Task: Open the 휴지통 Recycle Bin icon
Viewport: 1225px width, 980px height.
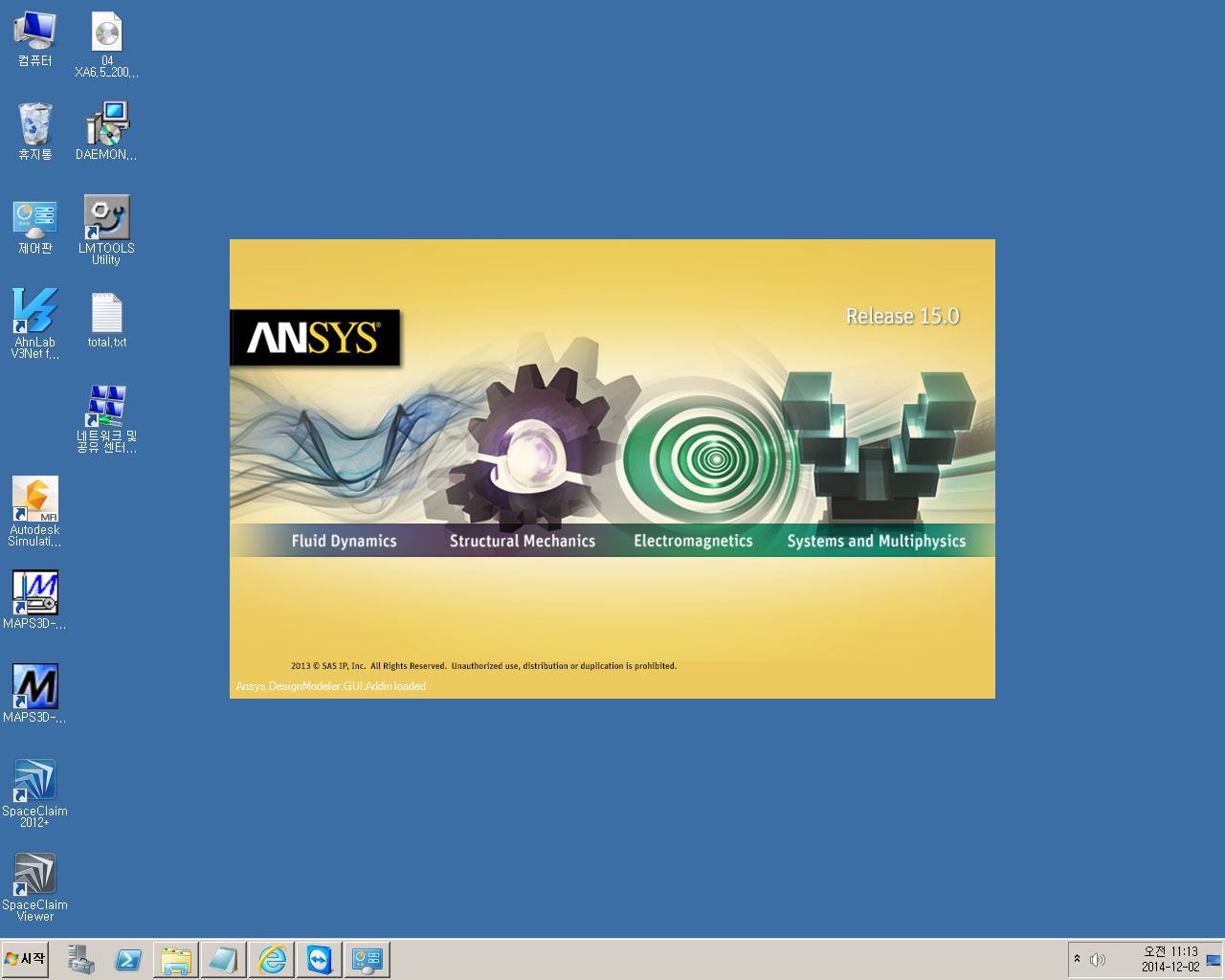Action: [x=35, y=131]
